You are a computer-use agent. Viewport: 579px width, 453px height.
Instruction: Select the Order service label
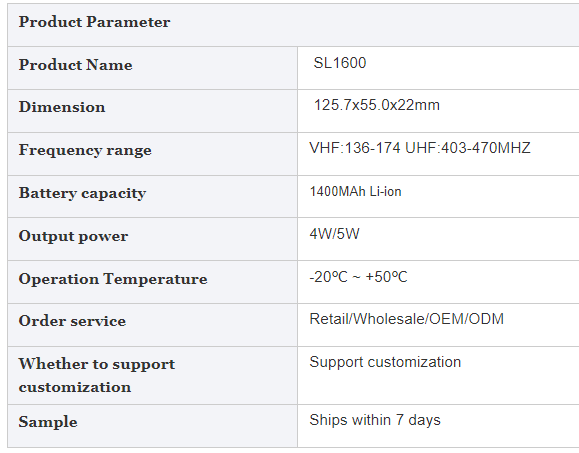[x=72, y=321]
